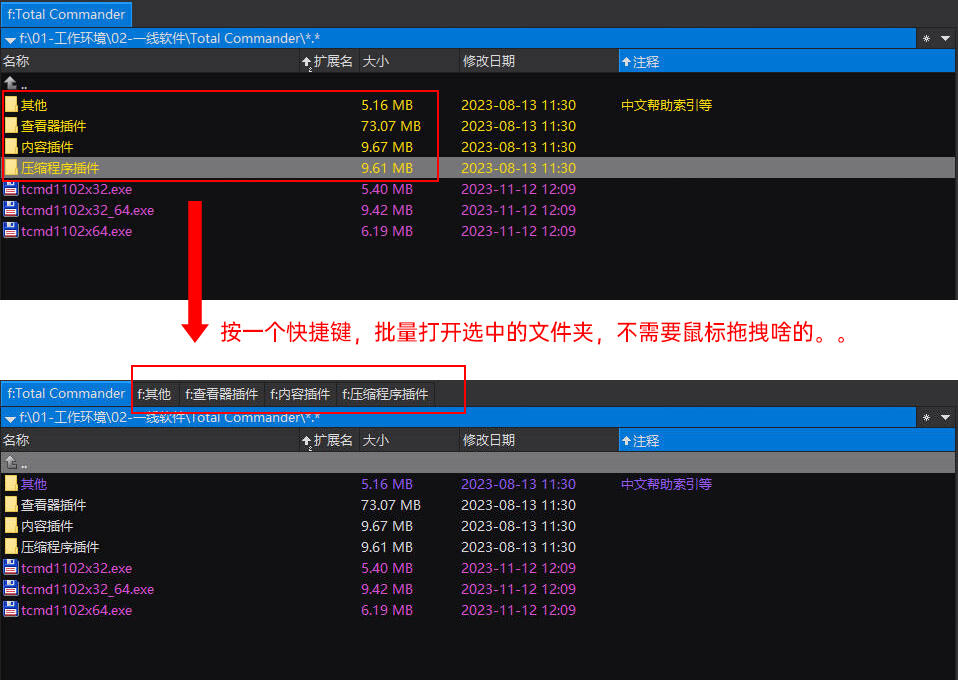Image resolution: width=958 pixels, height=680 pixels.
Task: Open the history dropdown arrow at the upper path bar's right end
Action: pos(945,39)
